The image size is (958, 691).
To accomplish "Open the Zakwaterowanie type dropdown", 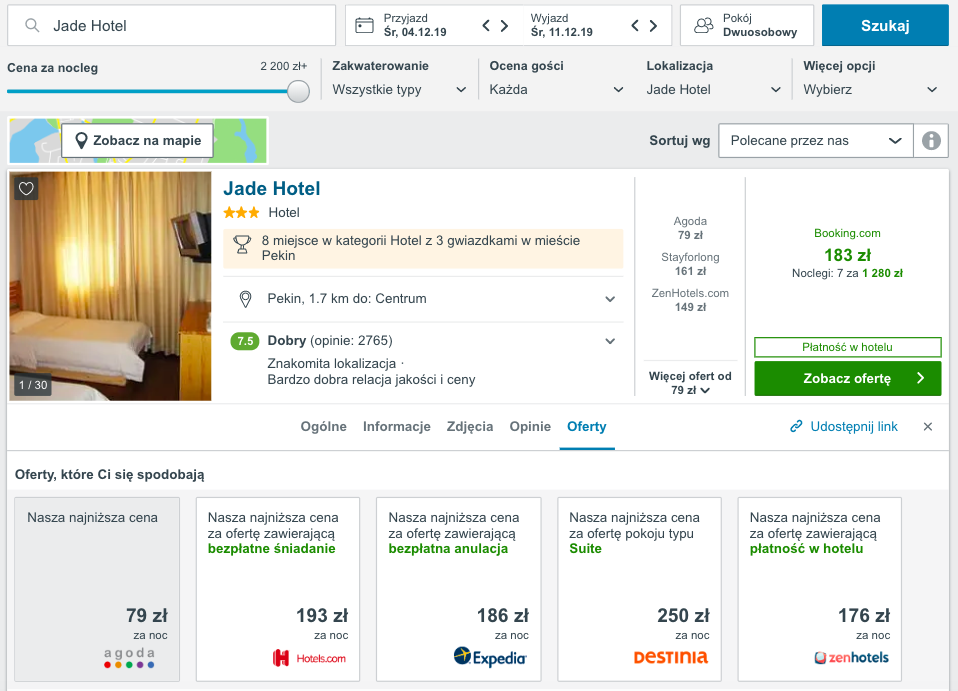I will click(399, 89).
